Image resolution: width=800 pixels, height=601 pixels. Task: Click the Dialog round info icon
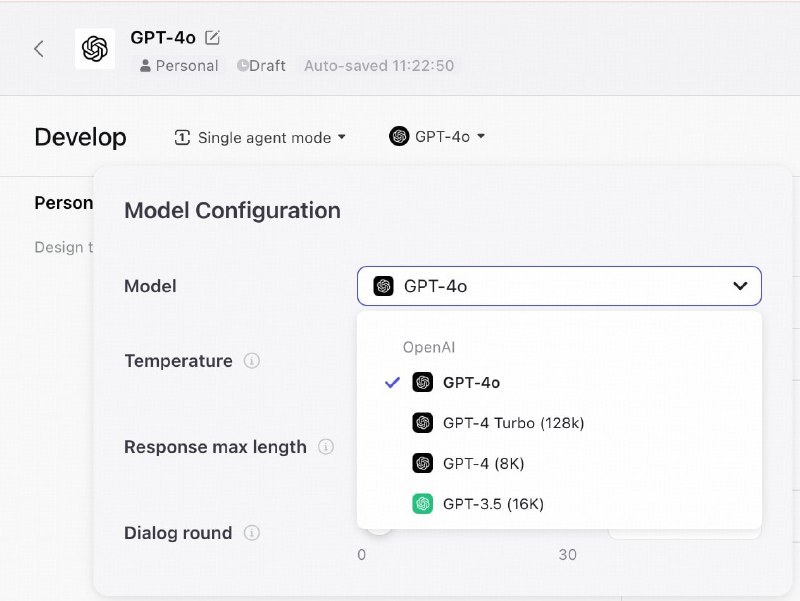pyautogui.click(x=250, y=533)
